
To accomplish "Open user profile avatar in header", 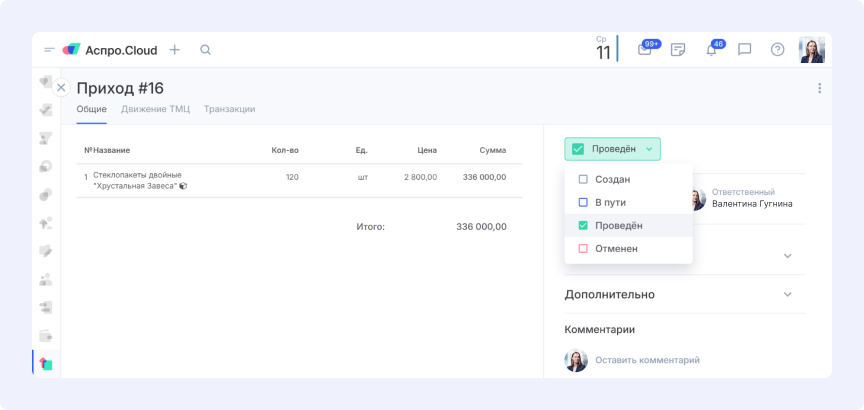I will click(x=811, y=49).
